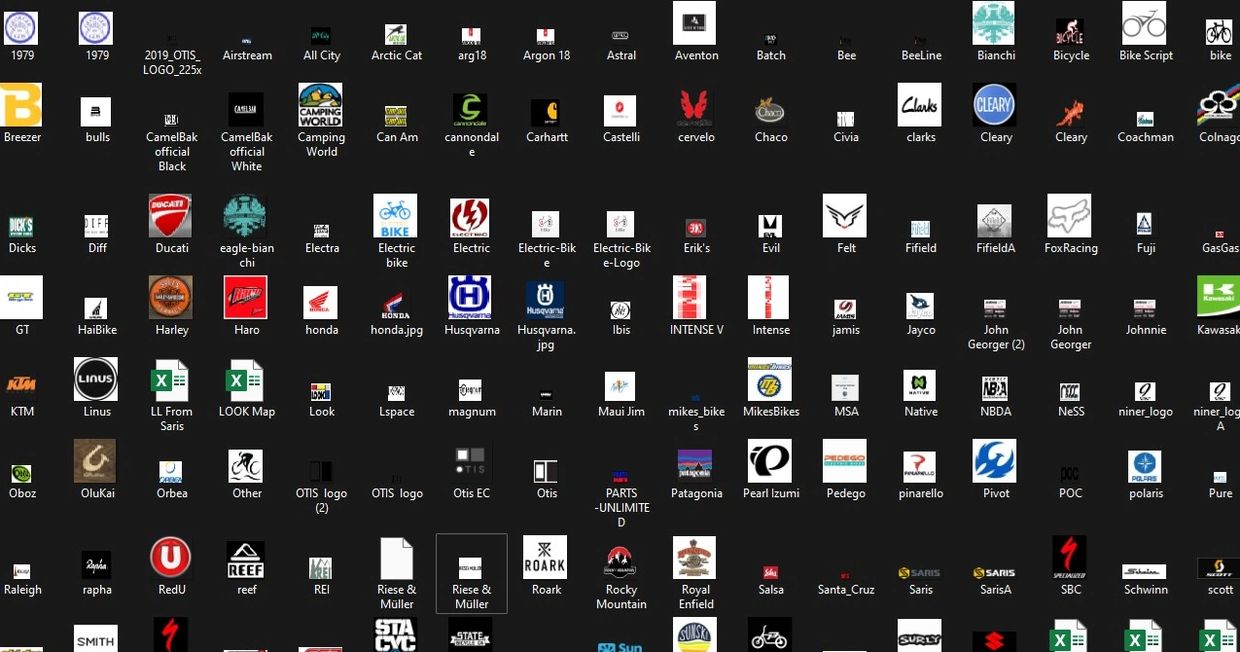Screen dimensions: 1240x652
Task: Click the HaiBike file name
Action: 97,330
